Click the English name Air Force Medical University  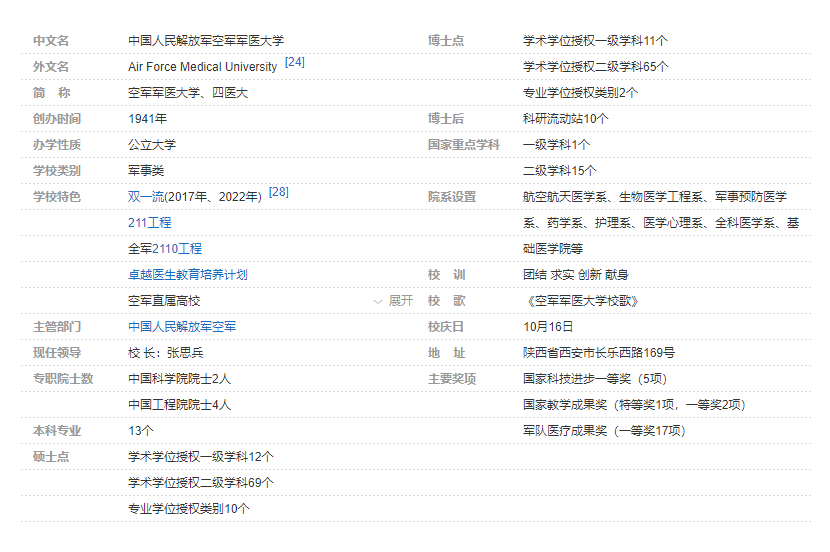pos(203,67)
